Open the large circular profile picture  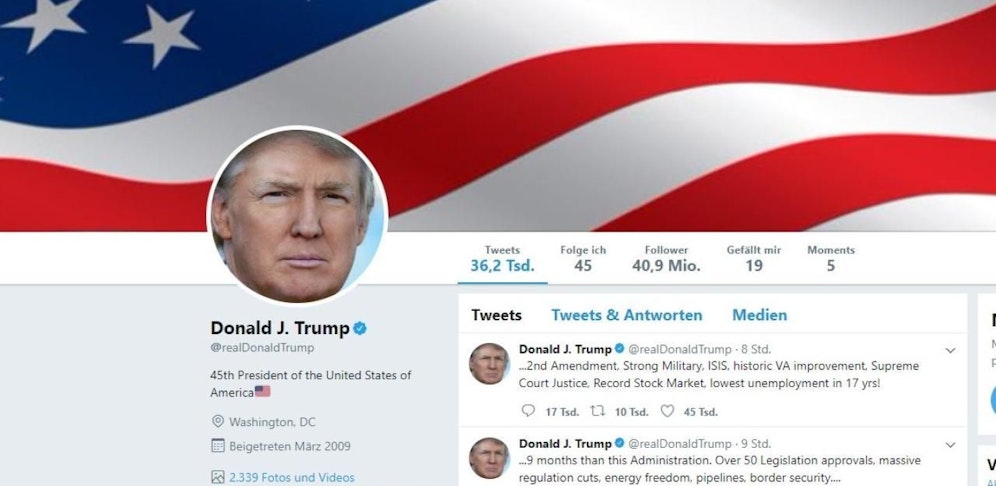point(297,215)
